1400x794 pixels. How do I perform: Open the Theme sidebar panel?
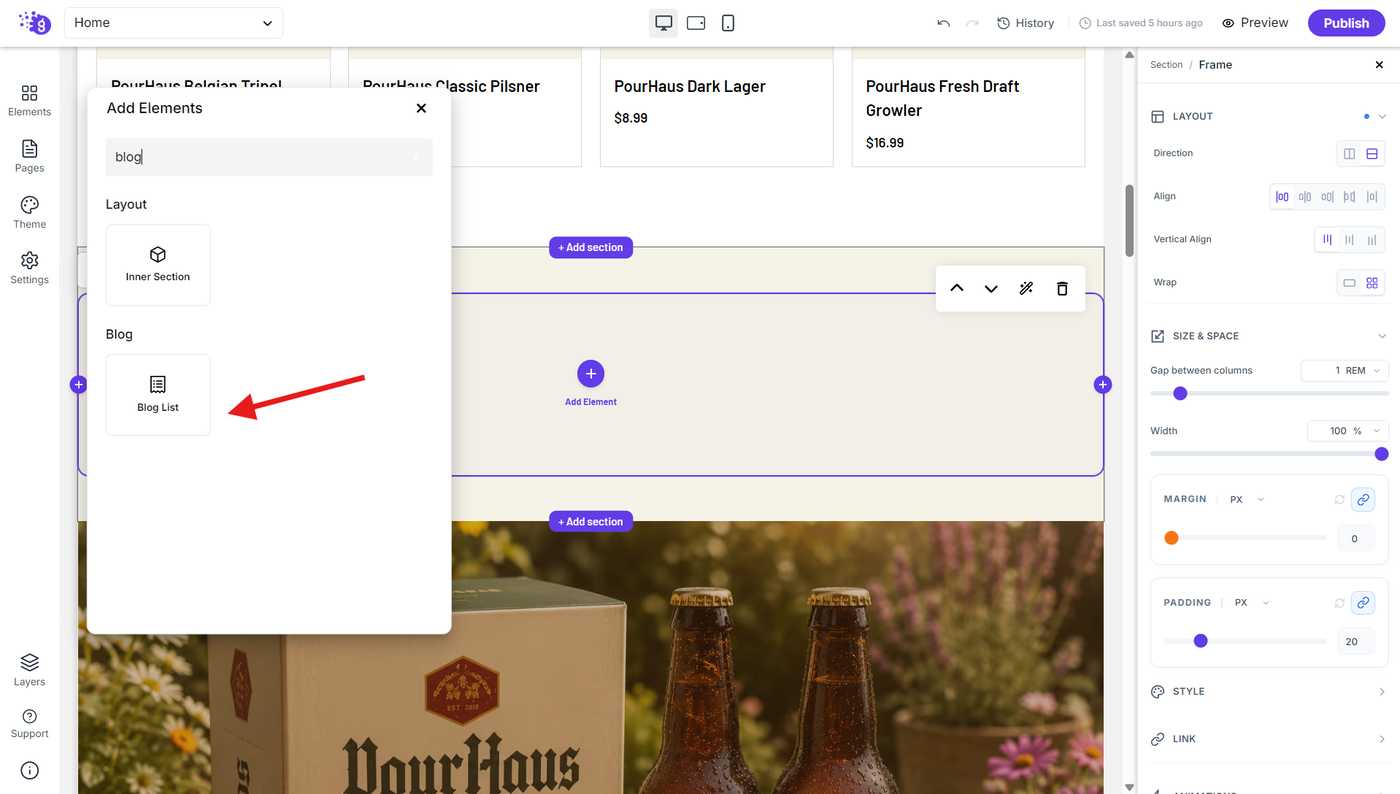coord(29,212)
